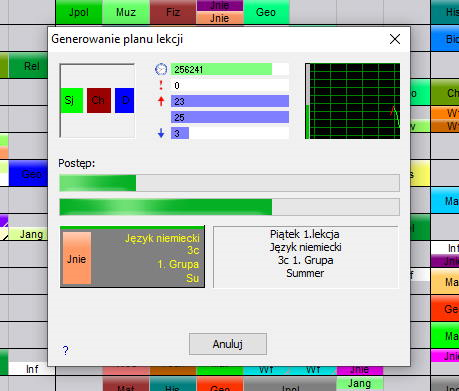Click the red up arrow icon

(161, 101)
